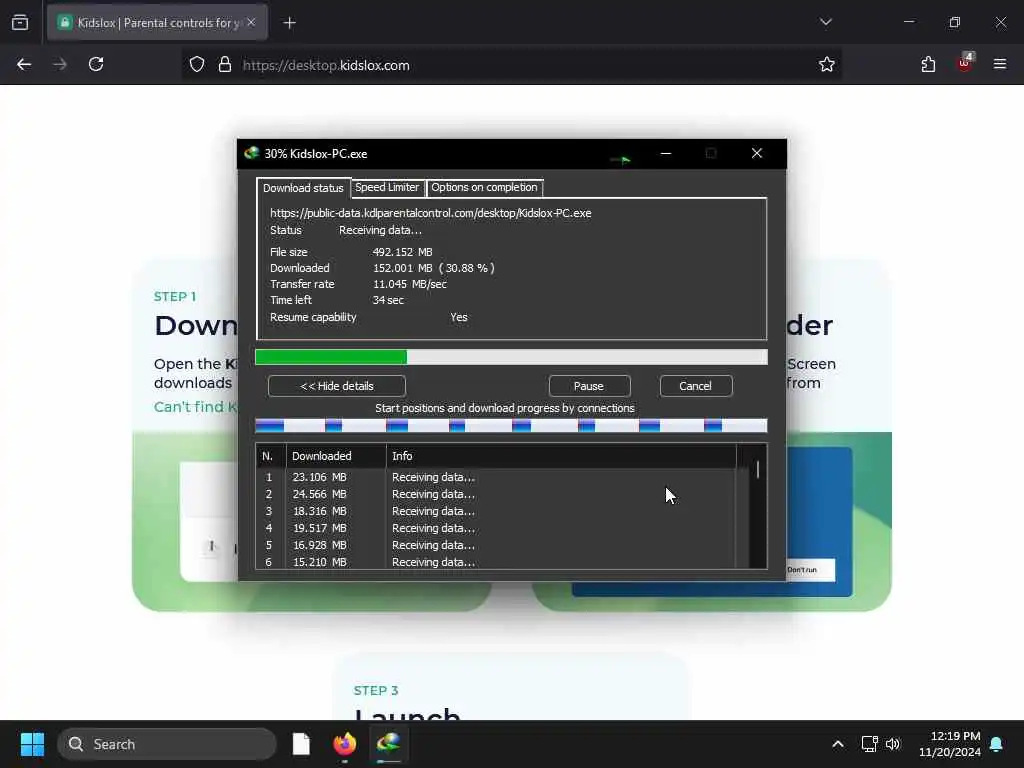
Task: Click Time left value 34 sec
Action: [388, 300]
